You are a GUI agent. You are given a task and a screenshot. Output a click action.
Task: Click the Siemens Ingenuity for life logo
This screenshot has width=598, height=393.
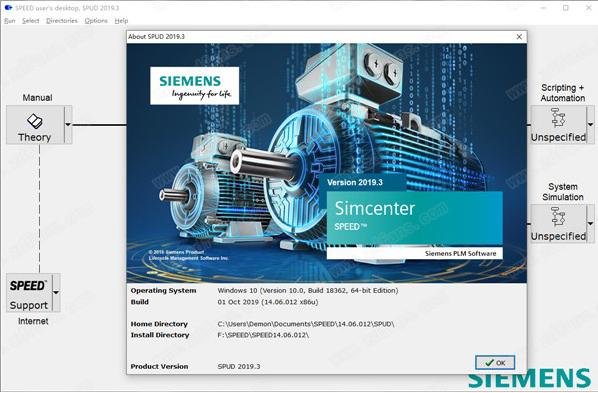pos(195,86)
